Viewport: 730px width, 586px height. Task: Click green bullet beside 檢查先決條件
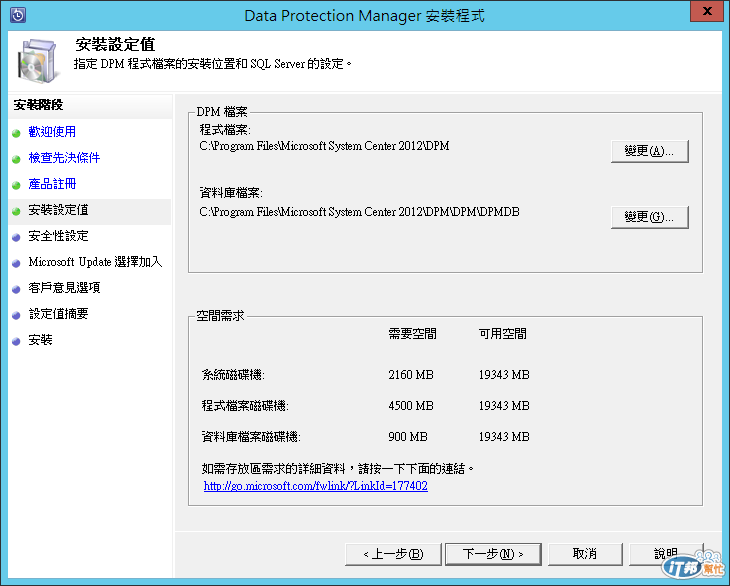click(x=16, y=159)
